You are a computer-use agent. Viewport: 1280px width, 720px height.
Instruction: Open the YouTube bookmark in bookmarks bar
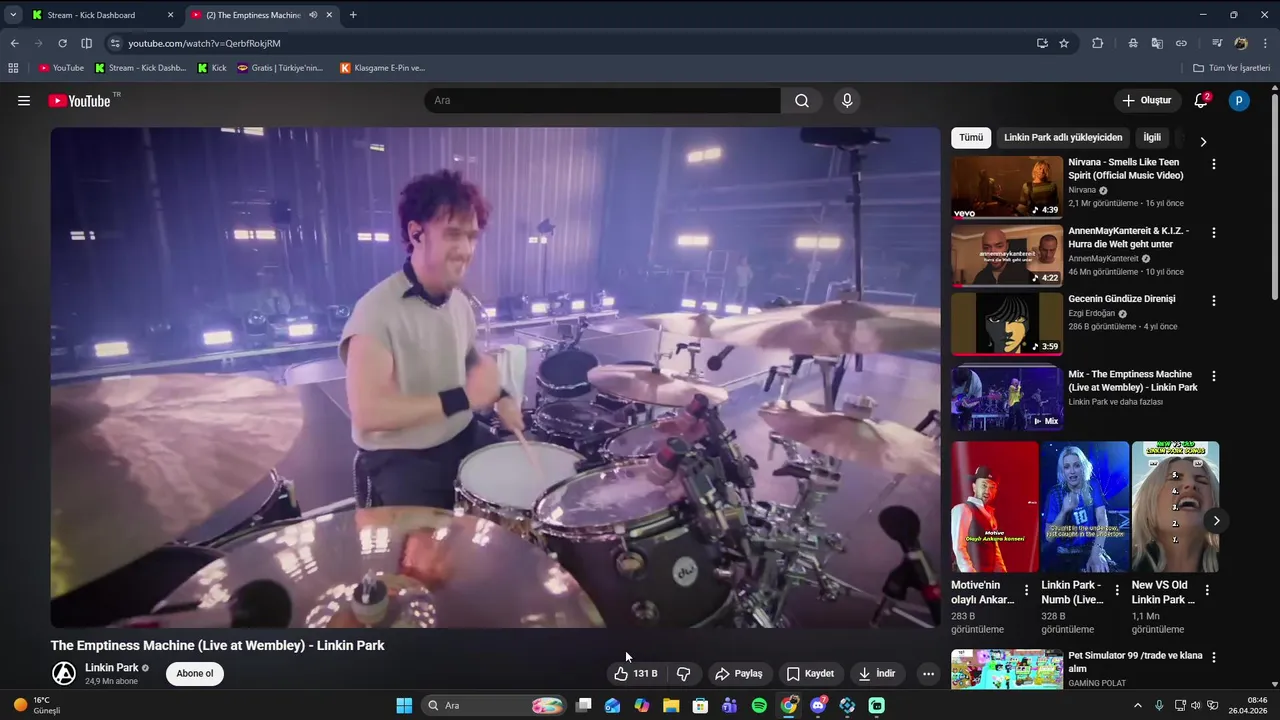[x=61, y=68]
